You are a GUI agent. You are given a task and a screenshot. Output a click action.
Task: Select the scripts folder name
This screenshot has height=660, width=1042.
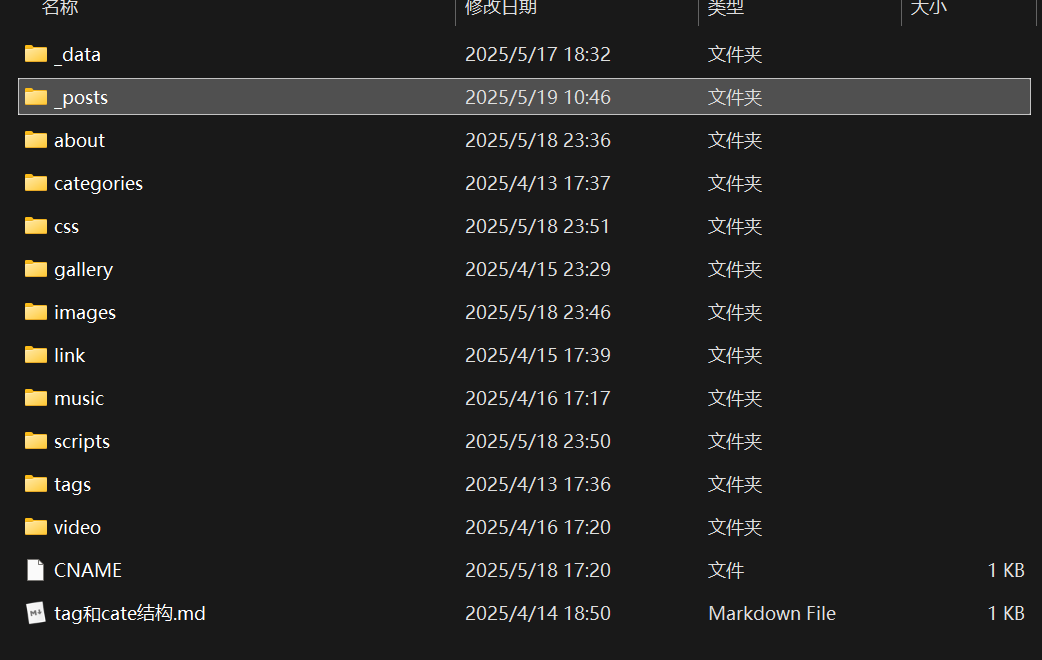click(x=82, y=441)
